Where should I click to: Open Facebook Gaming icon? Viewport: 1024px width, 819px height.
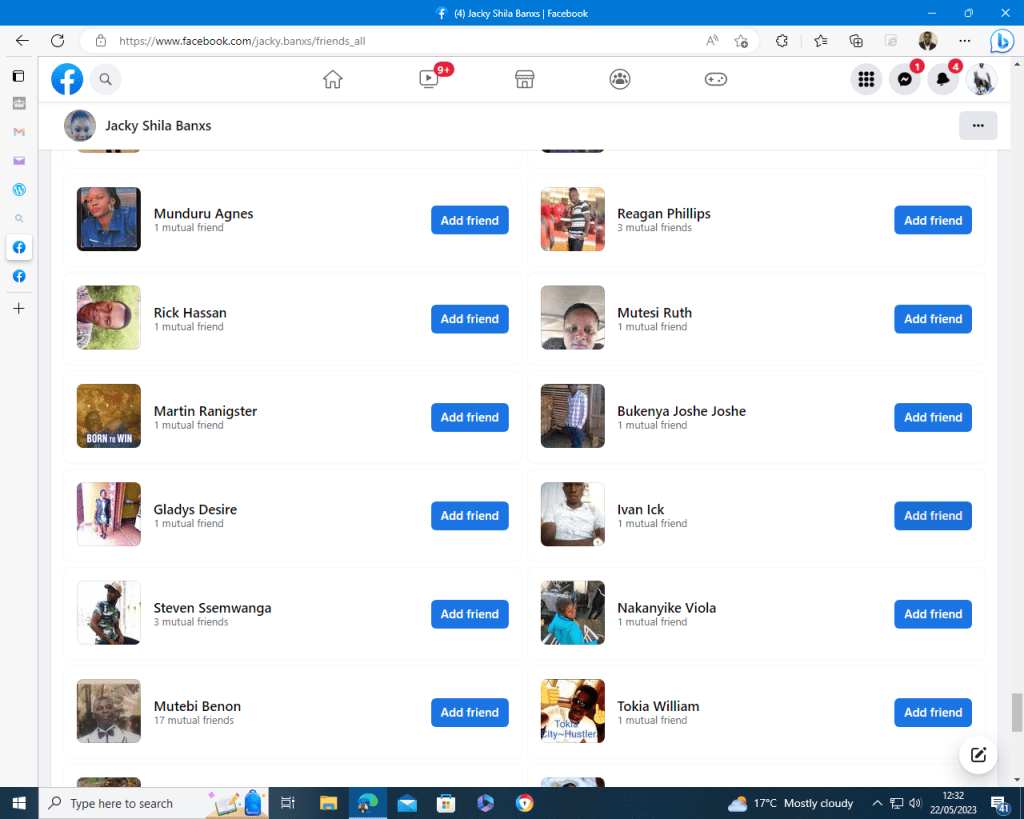pos(716,79)
